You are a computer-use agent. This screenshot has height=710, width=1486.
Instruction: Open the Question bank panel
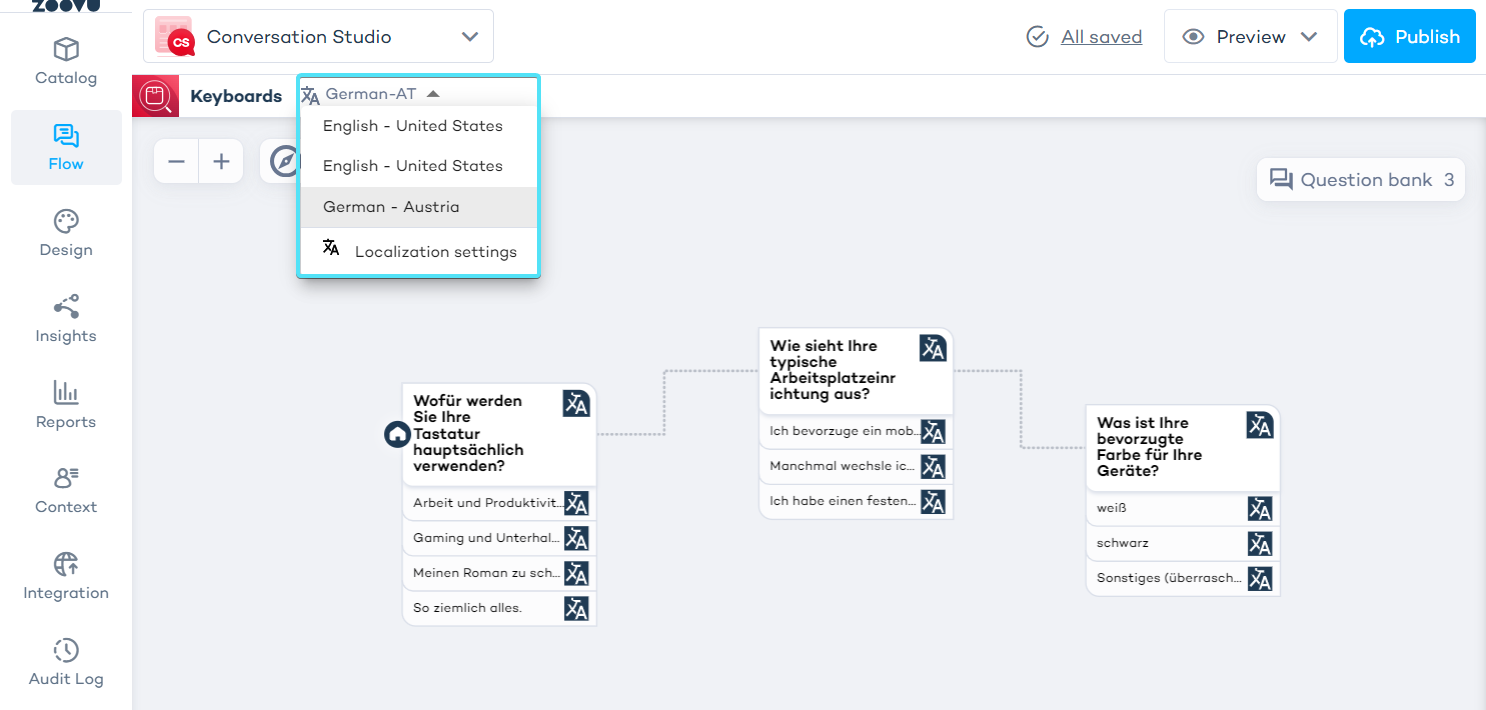pos(1361,180)
